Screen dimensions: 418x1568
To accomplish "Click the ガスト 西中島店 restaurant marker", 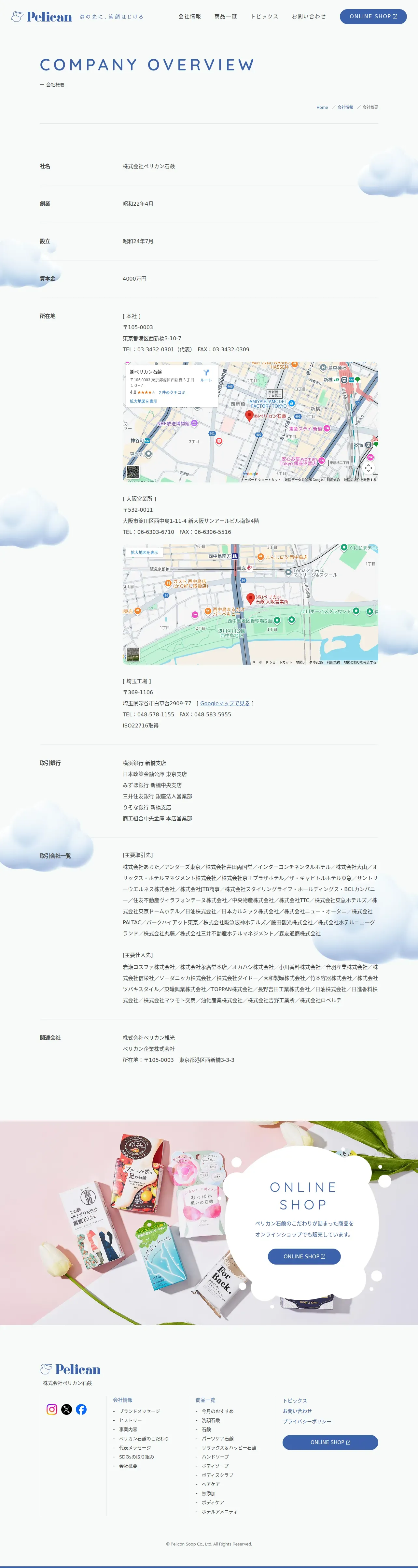I will (168, 583).
